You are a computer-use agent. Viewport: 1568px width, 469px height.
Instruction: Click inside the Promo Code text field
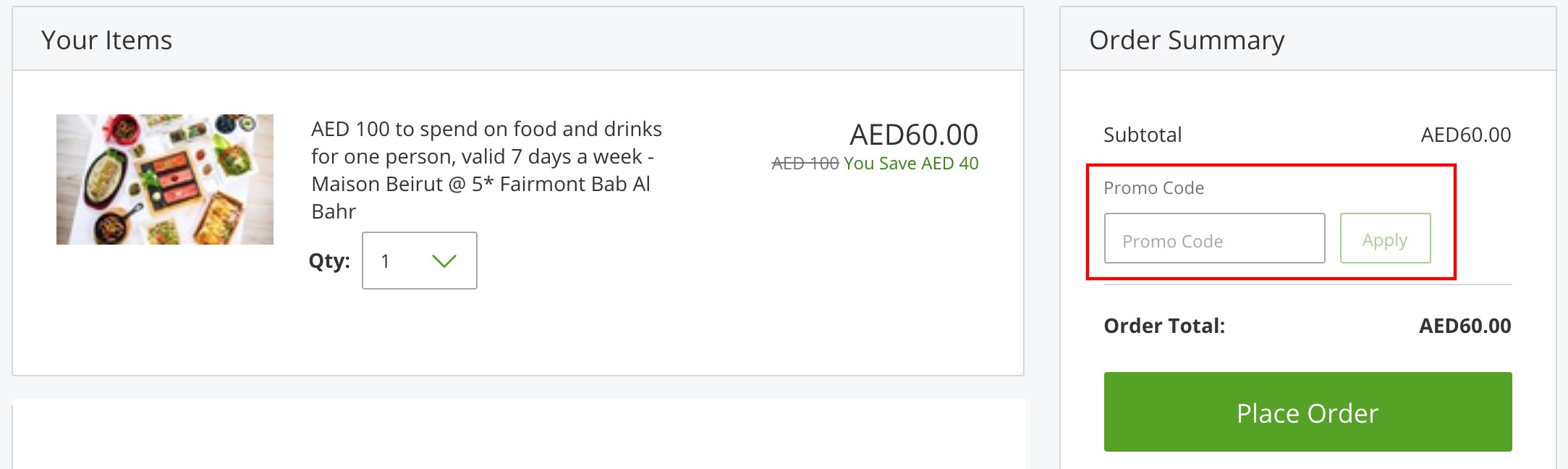tap(1214, 239)
